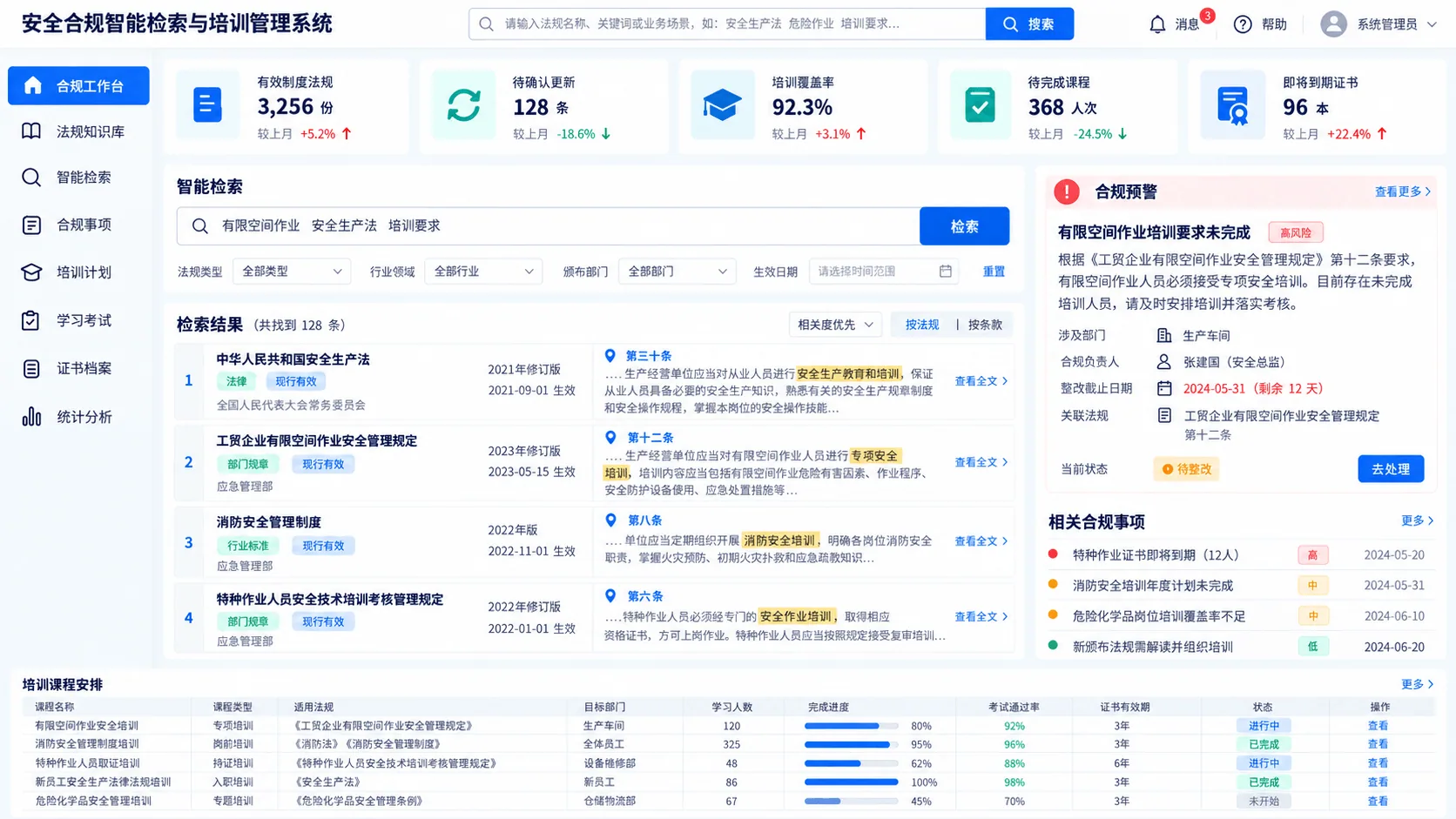Switch results view to 按条款

click(985, 325)
